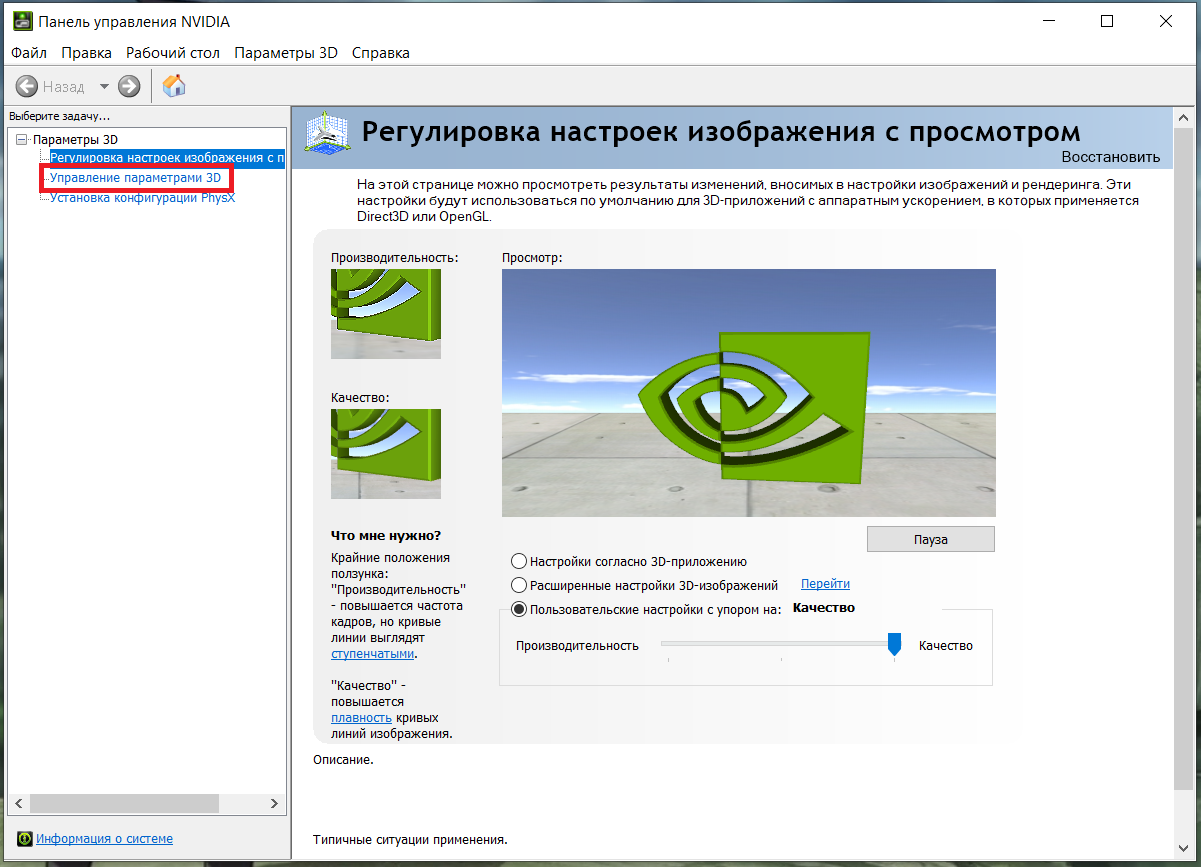Screen dimensions: 1201x867
Task: Select Настройки согласно 3D-приложению radio button
Action: (x=519, y=562)
